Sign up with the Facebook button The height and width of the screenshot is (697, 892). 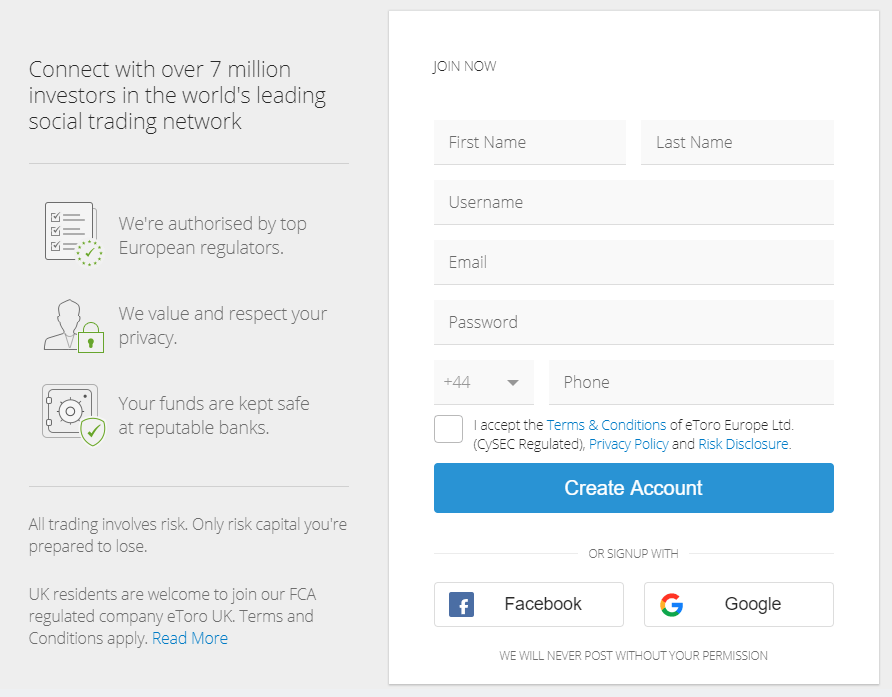529,604
